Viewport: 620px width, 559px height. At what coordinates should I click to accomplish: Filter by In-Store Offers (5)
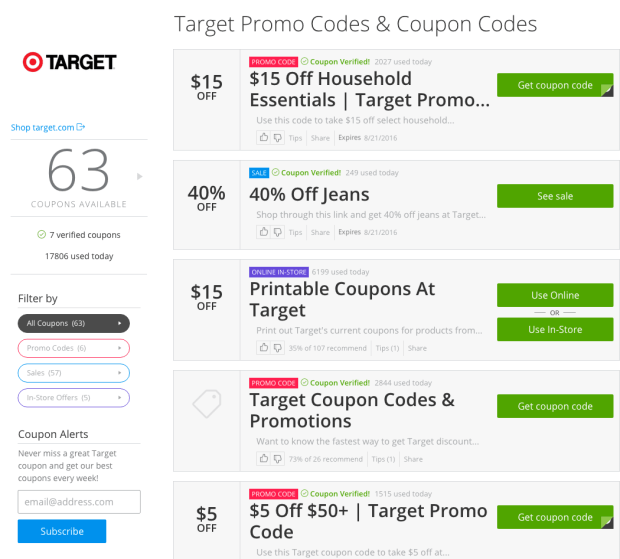click(73, 398)
